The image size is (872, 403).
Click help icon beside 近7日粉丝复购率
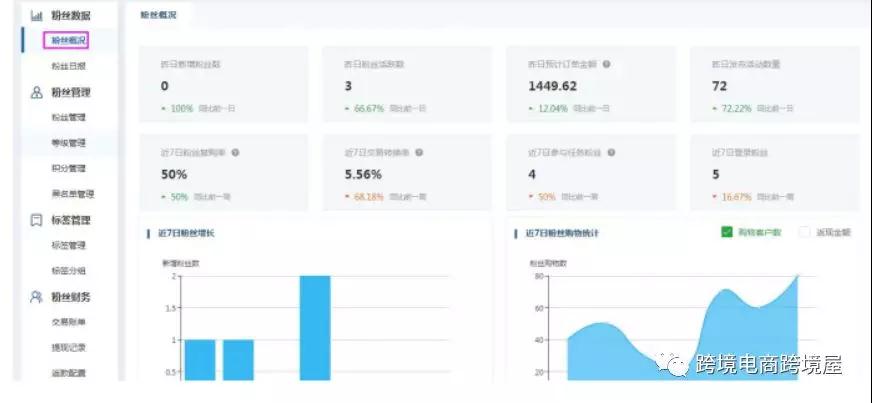coord(235,153)
